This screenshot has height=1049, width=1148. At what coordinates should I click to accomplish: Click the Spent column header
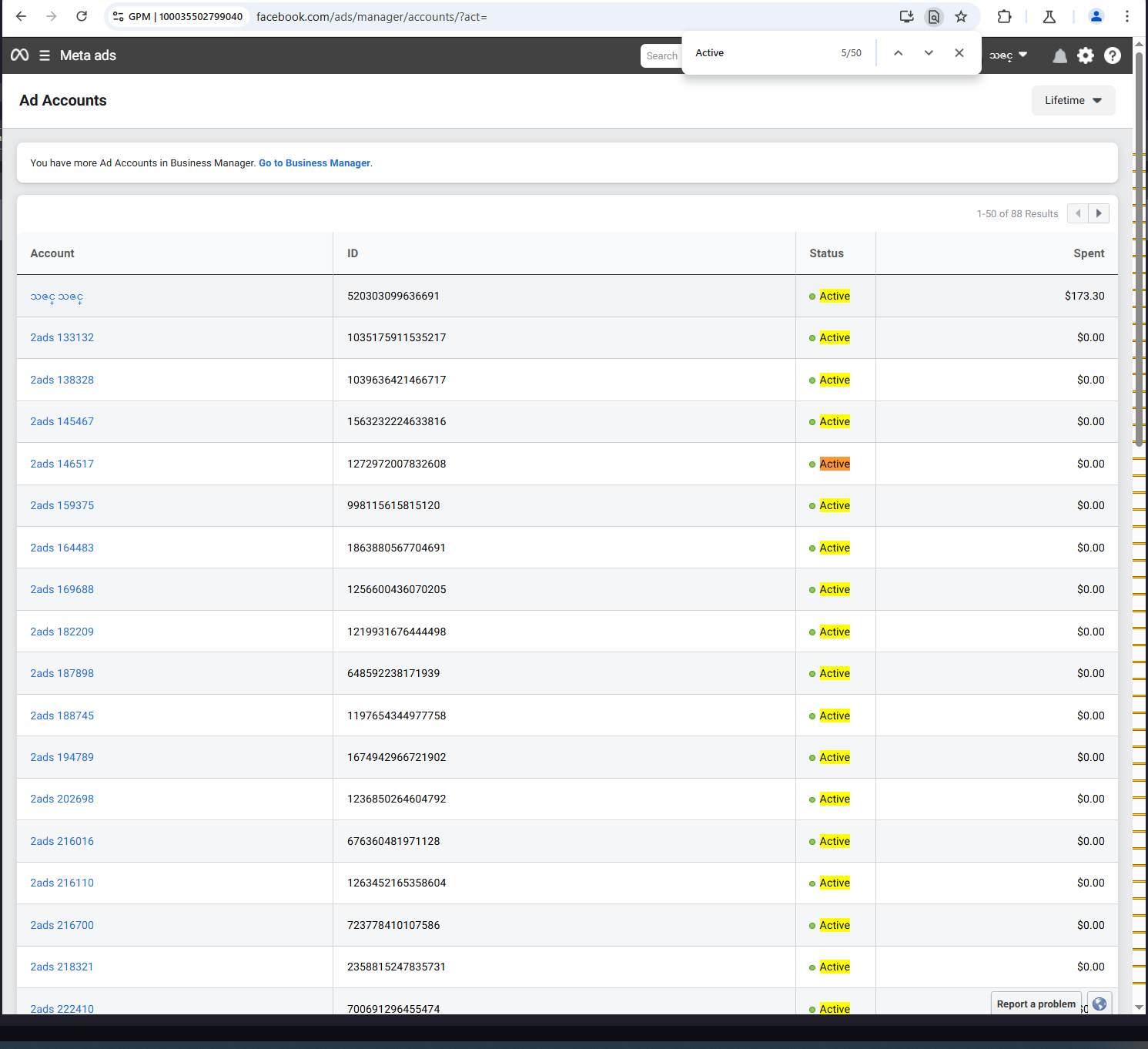[1088, 253]
